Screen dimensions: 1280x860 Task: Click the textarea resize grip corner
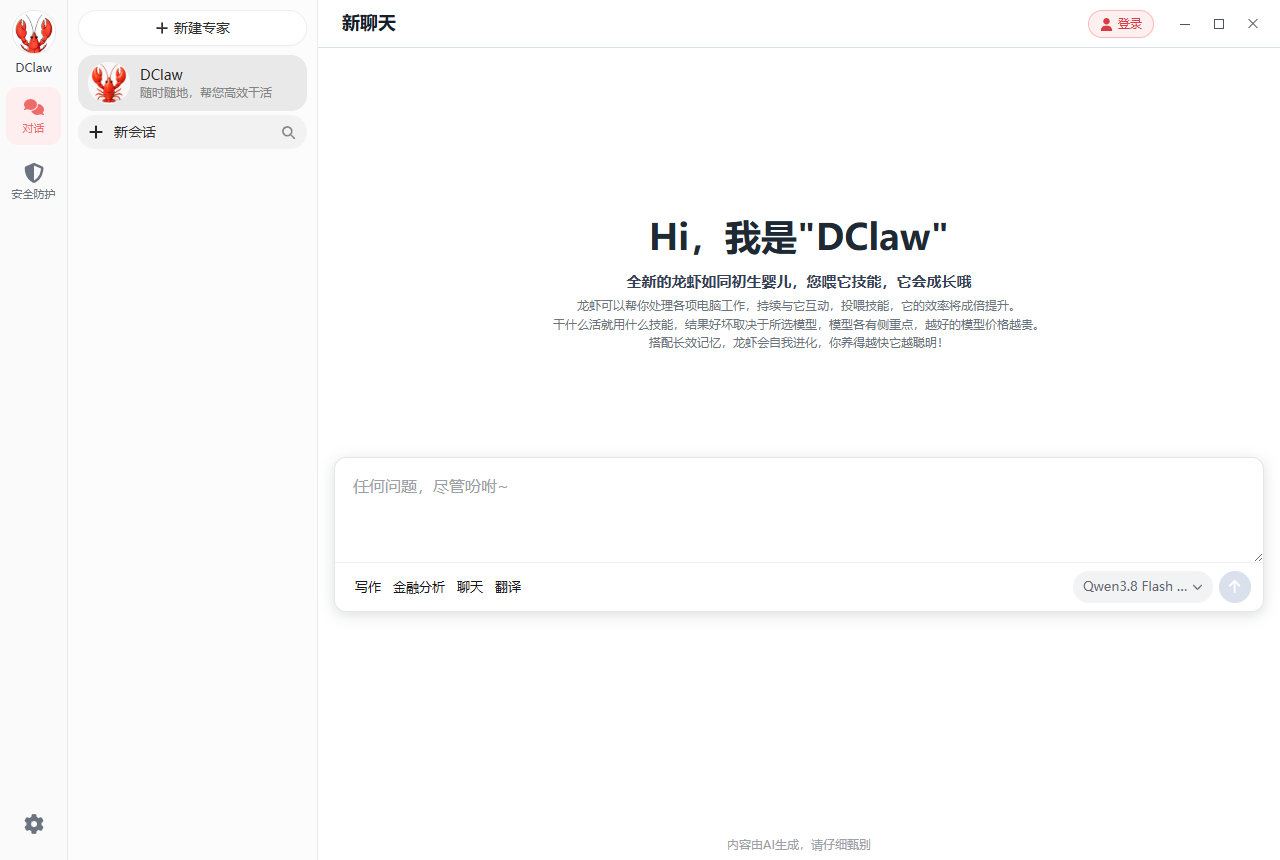point(1257,556)
